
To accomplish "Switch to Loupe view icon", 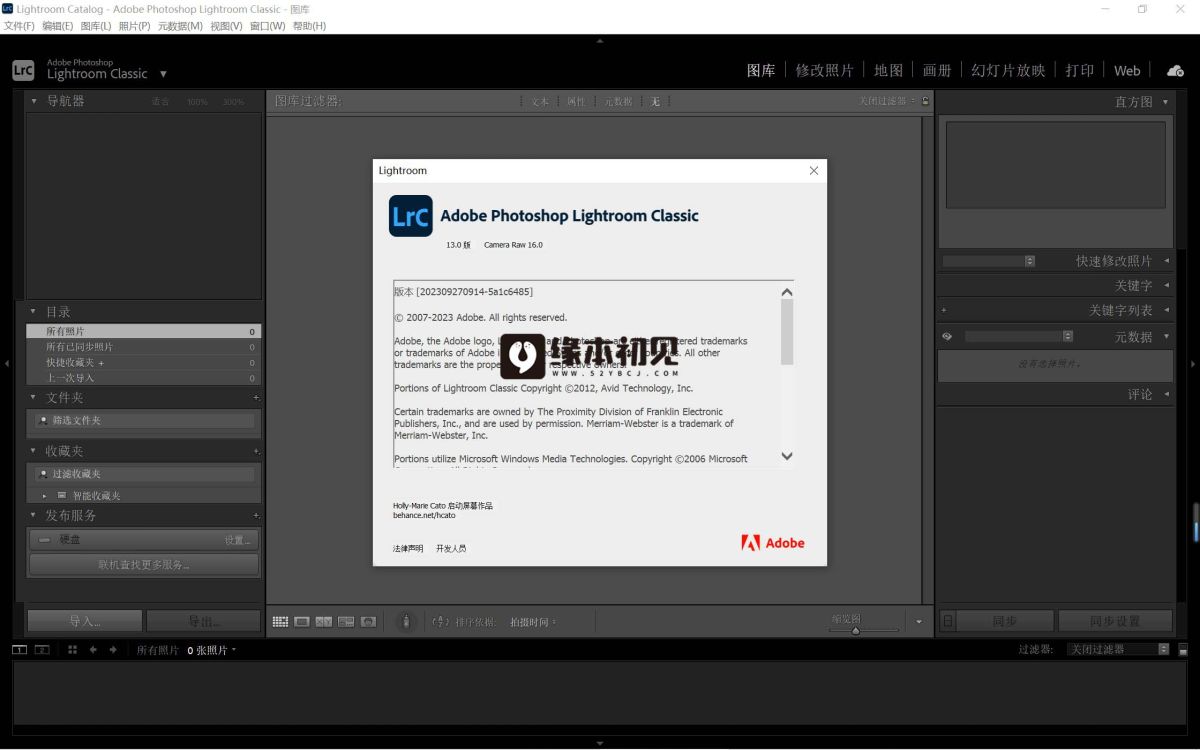I will coord(302,622).
